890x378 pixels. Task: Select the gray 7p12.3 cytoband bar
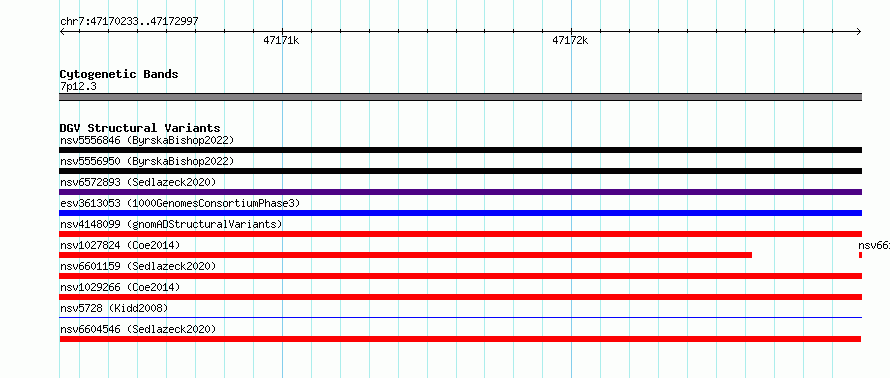pos(460,97)
